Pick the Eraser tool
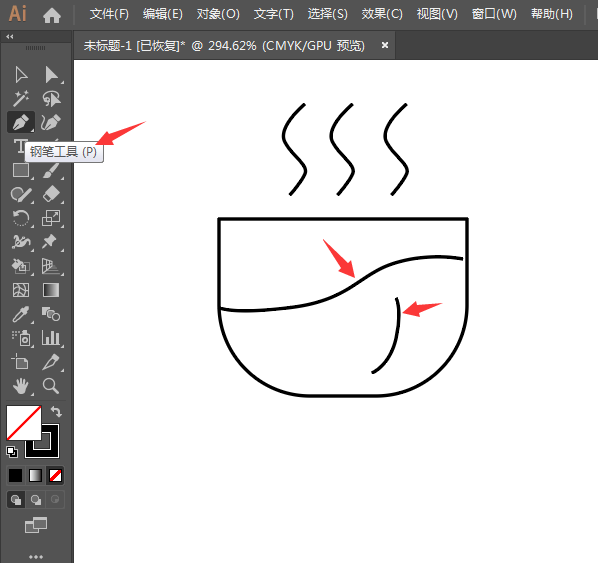 (51, 194)
